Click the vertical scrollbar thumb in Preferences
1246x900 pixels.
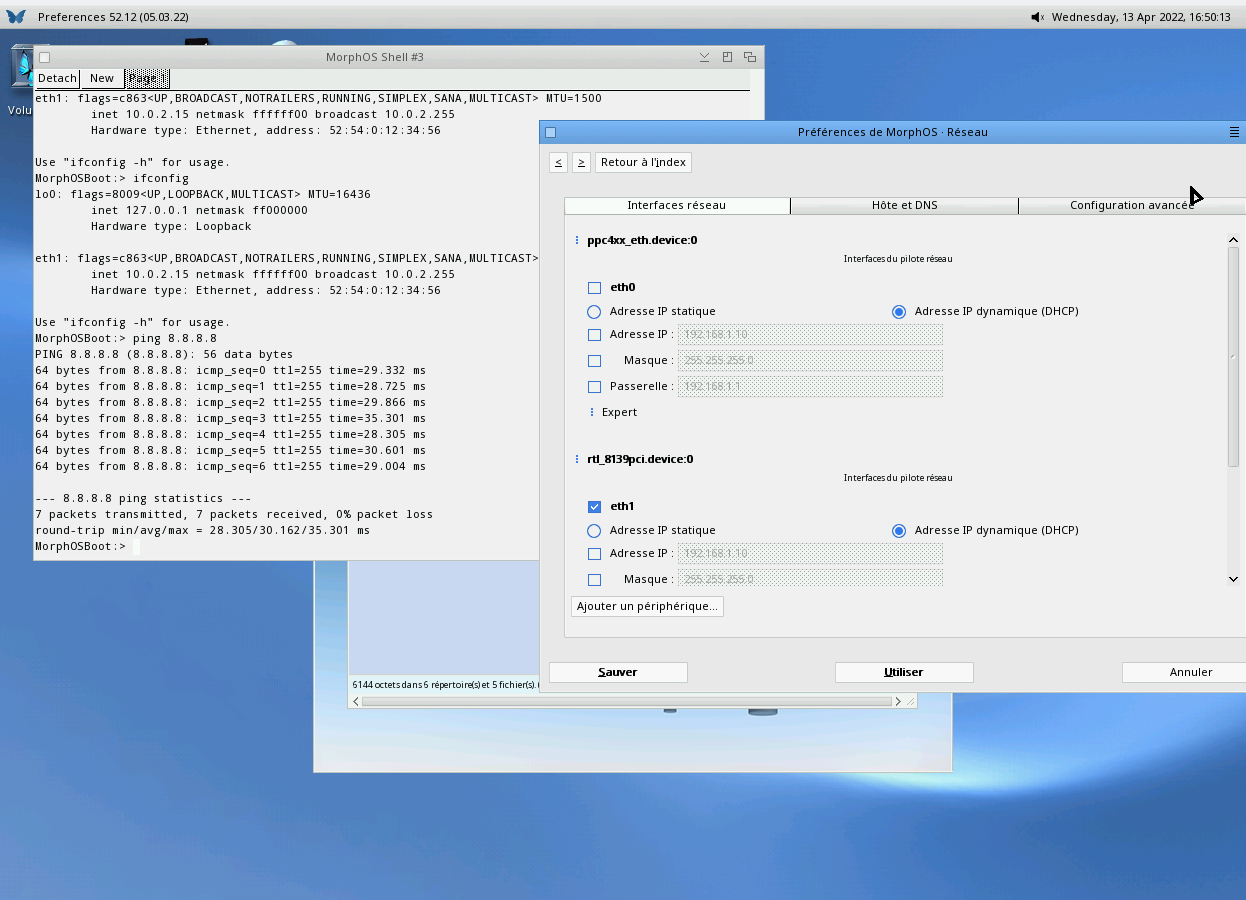pyautogui.click(x=1233, y=357)
